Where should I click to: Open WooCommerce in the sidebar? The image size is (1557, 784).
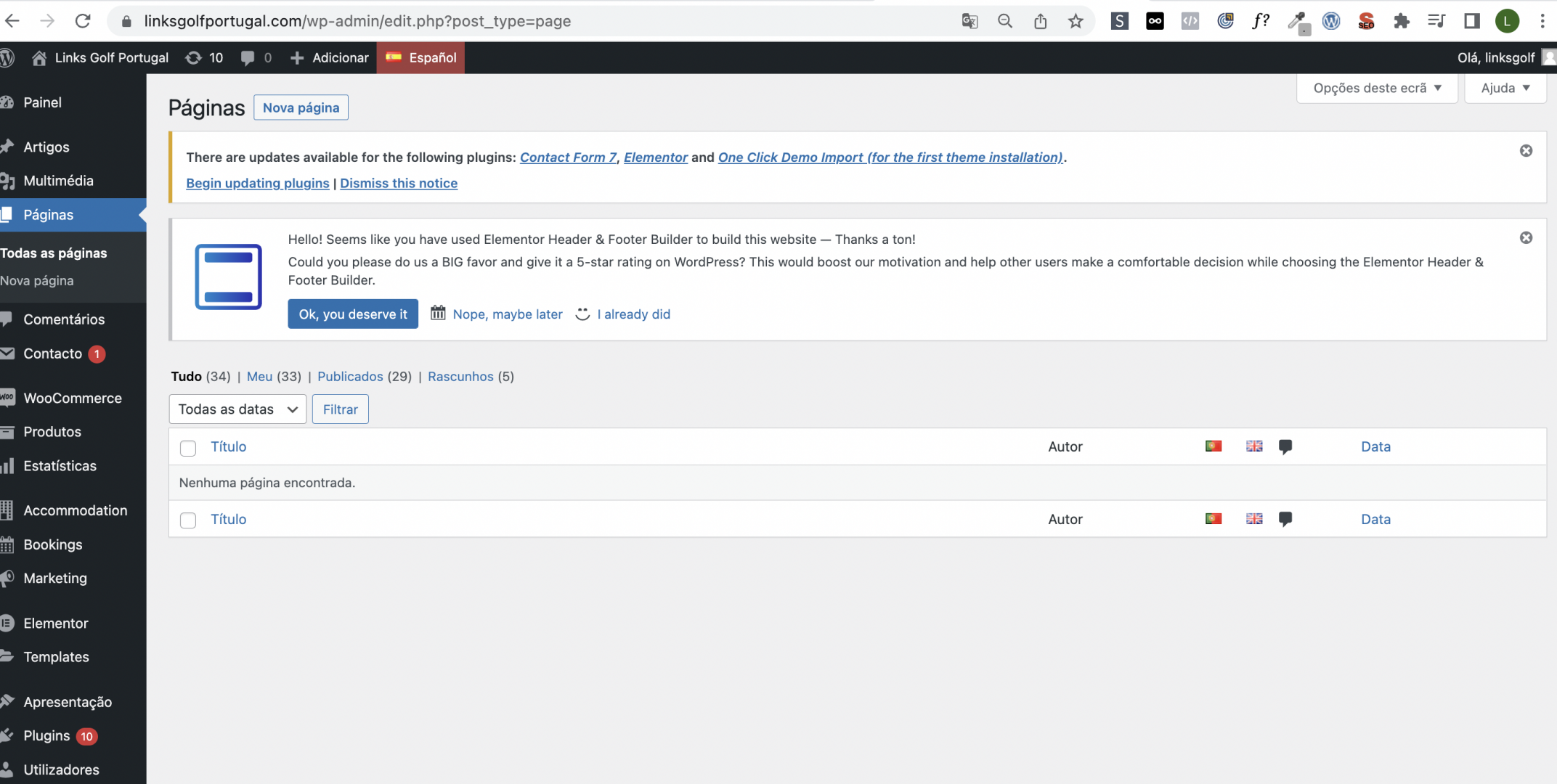tap(73, 398)
